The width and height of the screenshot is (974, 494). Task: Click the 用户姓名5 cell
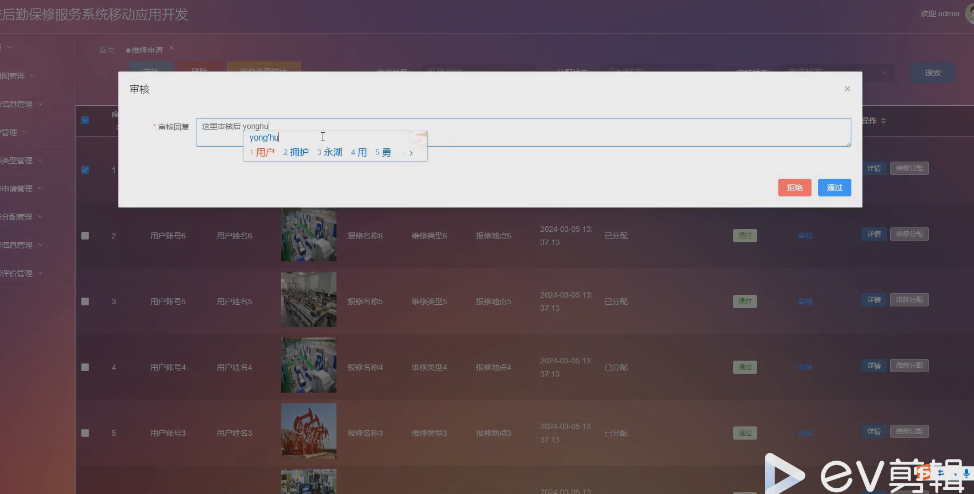[x=234, y=301]
